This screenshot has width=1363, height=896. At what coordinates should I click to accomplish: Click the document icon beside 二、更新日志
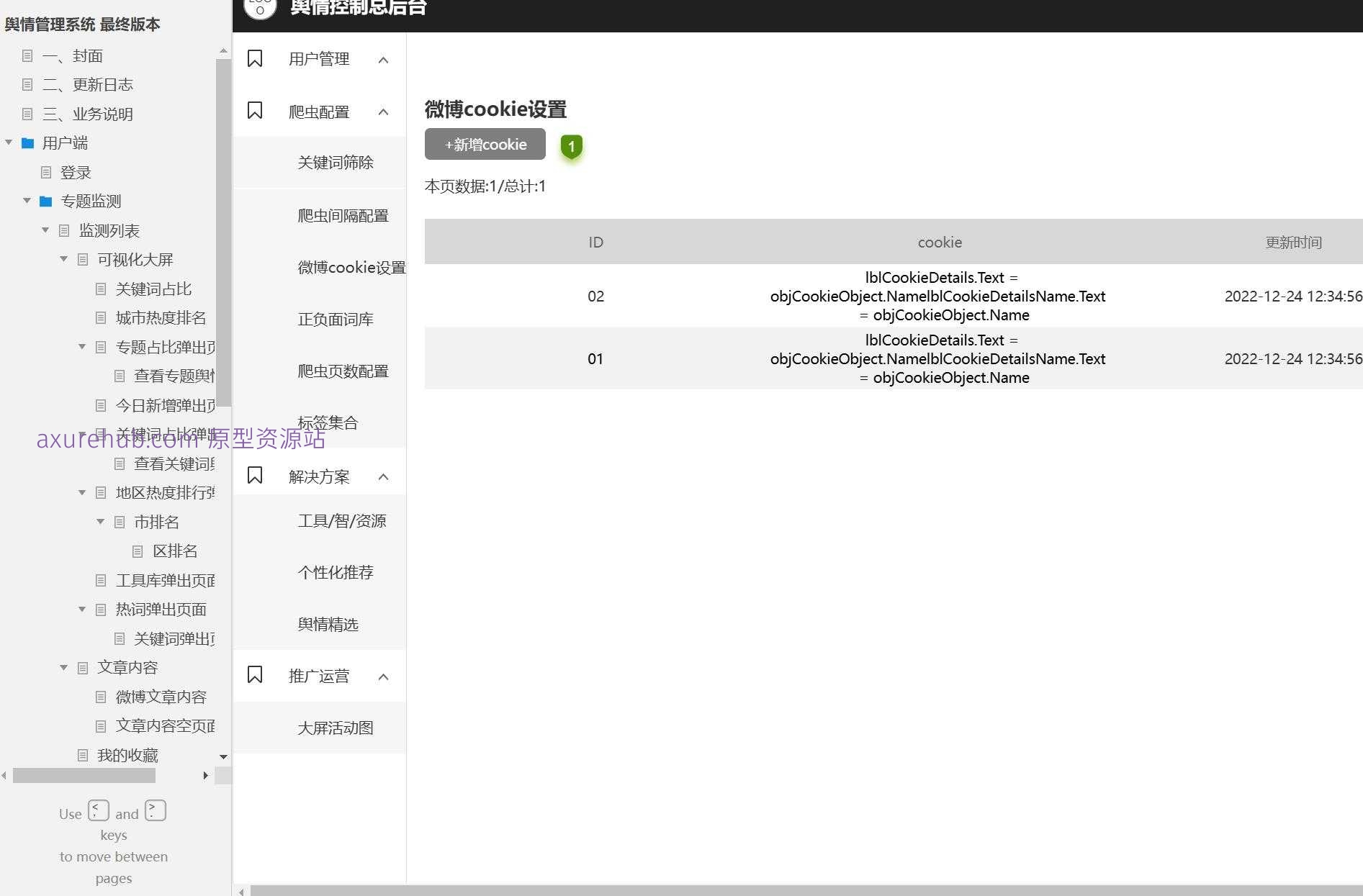27,84
